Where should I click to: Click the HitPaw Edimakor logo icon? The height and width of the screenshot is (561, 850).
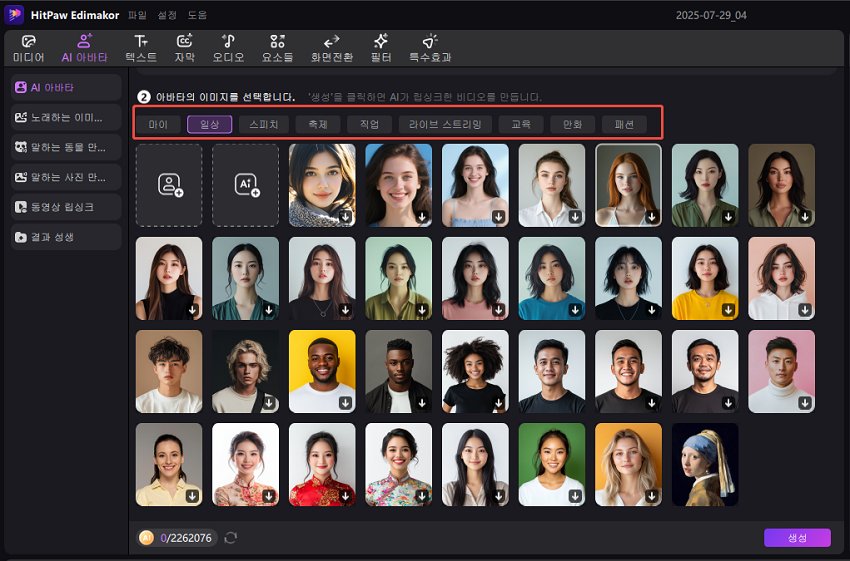pyautogui.click(x=14, y=15)
